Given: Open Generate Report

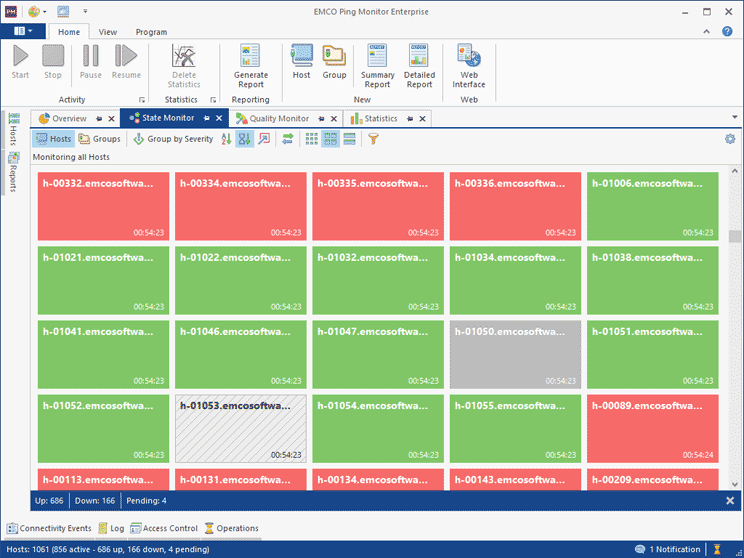Looking at the screenshot, I should click(x=251, y=66).
